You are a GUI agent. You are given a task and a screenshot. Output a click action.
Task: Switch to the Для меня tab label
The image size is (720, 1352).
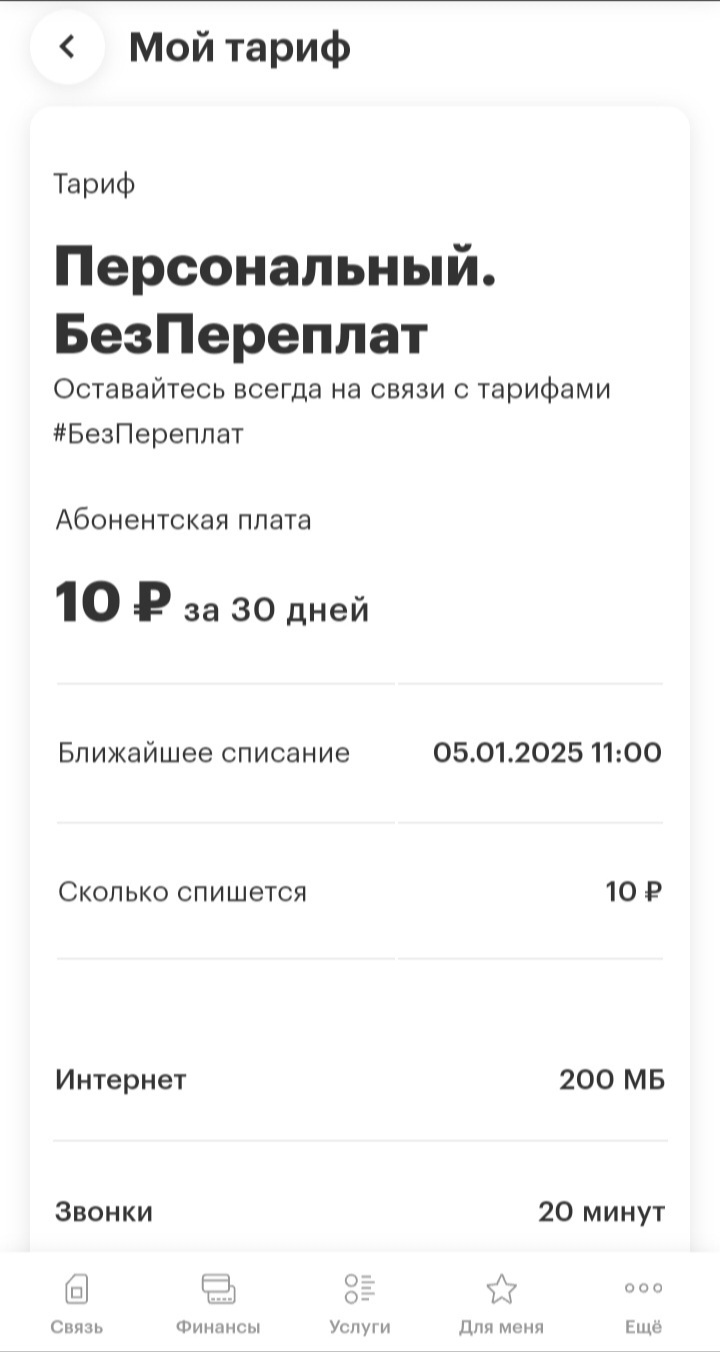pyautogui.click(x=501, y=1328)
